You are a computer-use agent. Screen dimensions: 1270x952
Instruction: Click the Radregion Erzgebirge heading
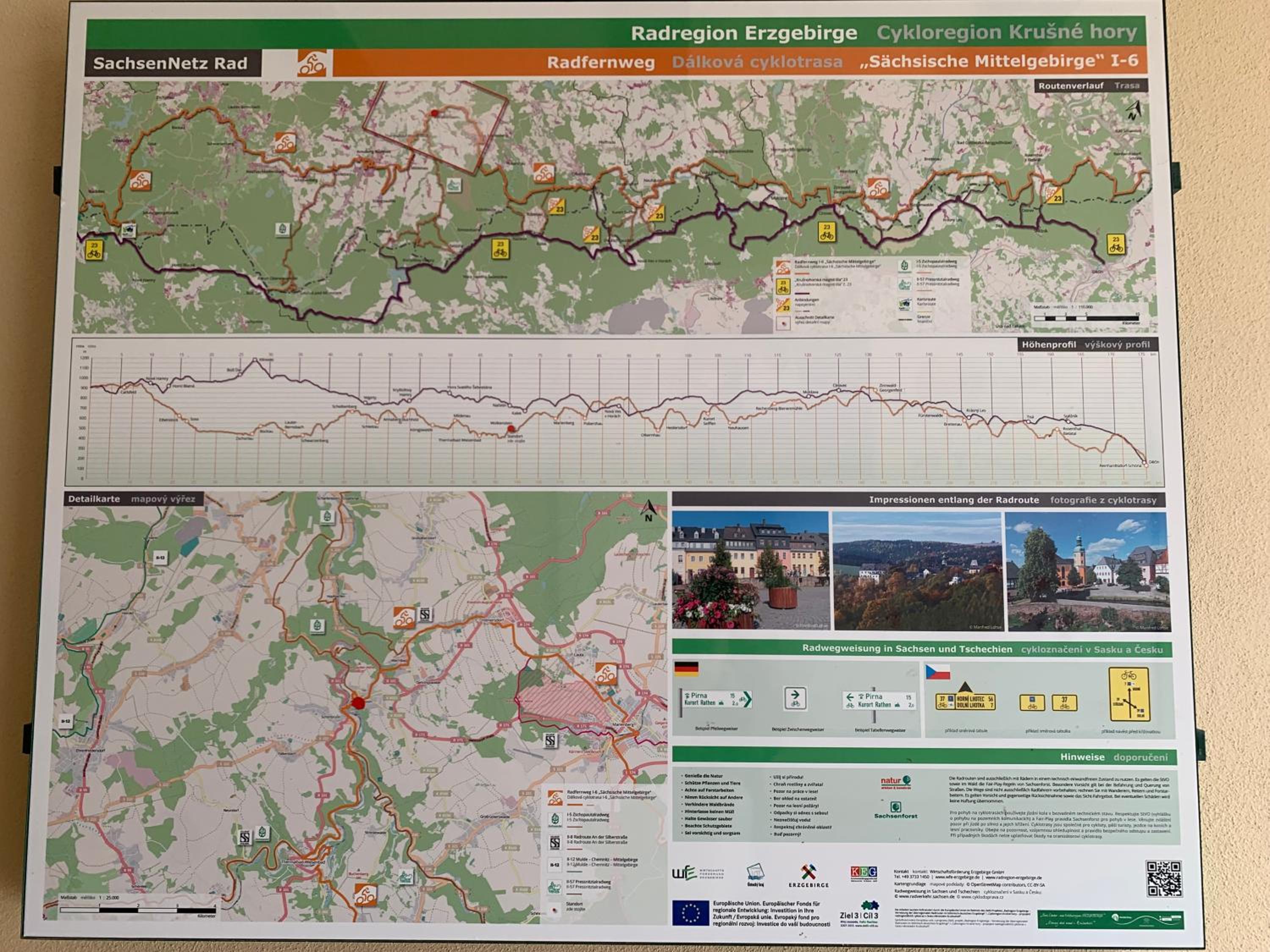click(x=744, y=33)
